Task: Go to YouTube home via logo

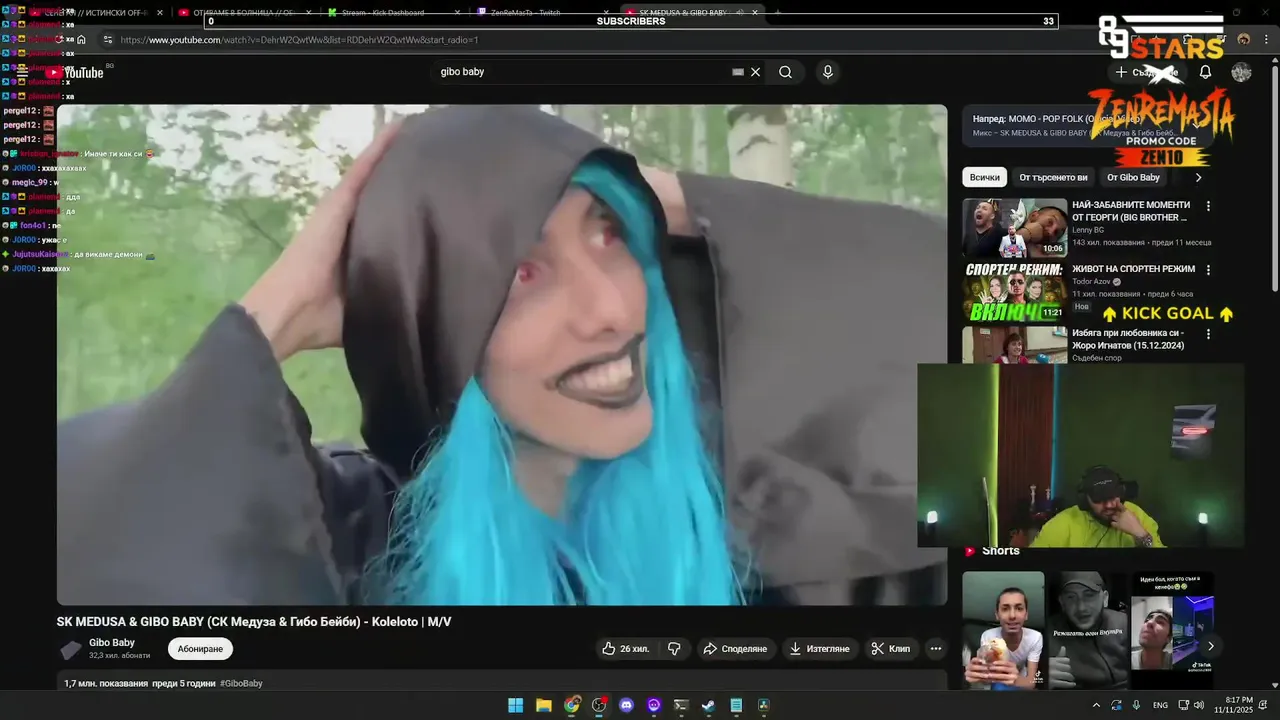Action: [75, 72]
